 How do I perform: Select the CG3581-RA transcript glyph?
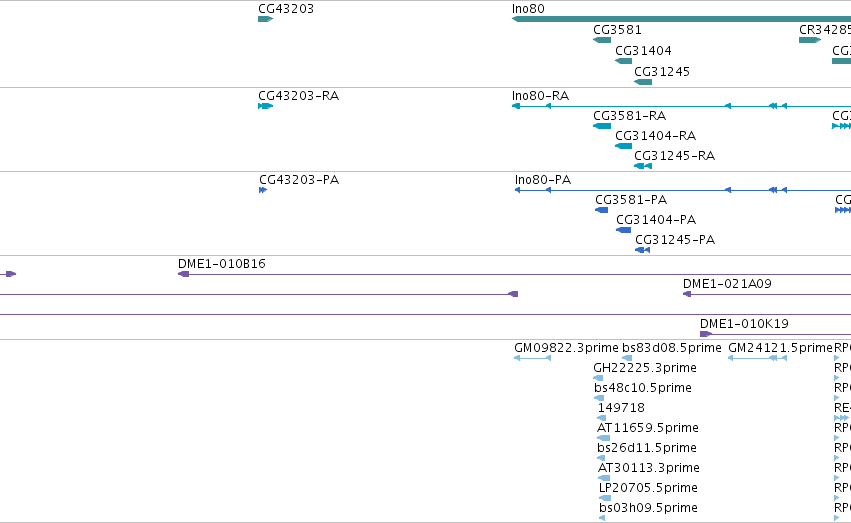pos(602,126)
